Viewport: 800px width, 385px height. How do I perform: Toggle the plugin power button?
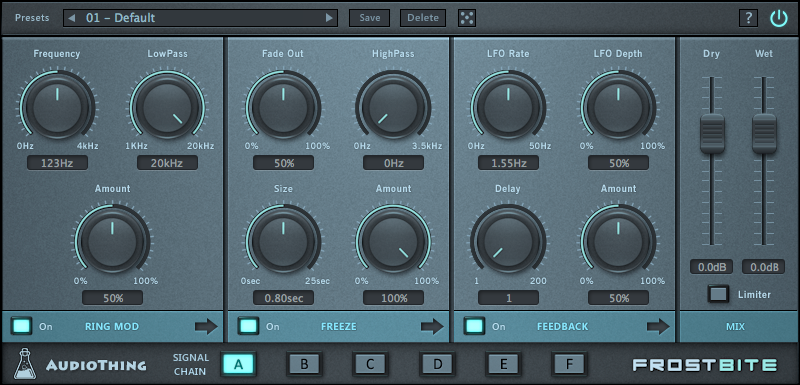pyautogui.click(x=779, y=18)
